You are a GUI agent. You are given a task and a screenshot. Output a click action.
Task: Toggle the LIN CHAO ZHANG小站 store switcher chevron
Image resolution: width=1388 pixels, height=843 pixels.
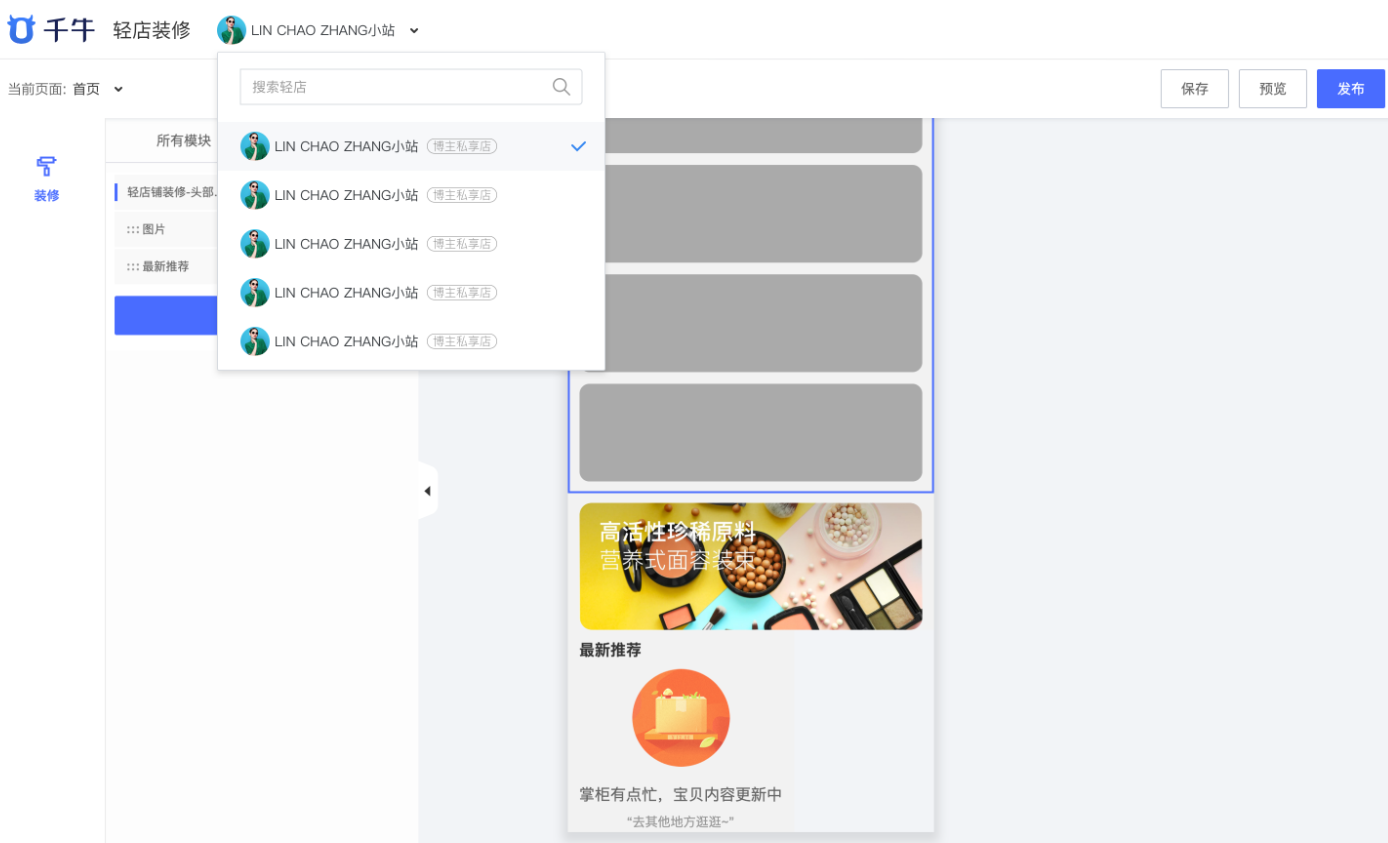click(414, 31)
